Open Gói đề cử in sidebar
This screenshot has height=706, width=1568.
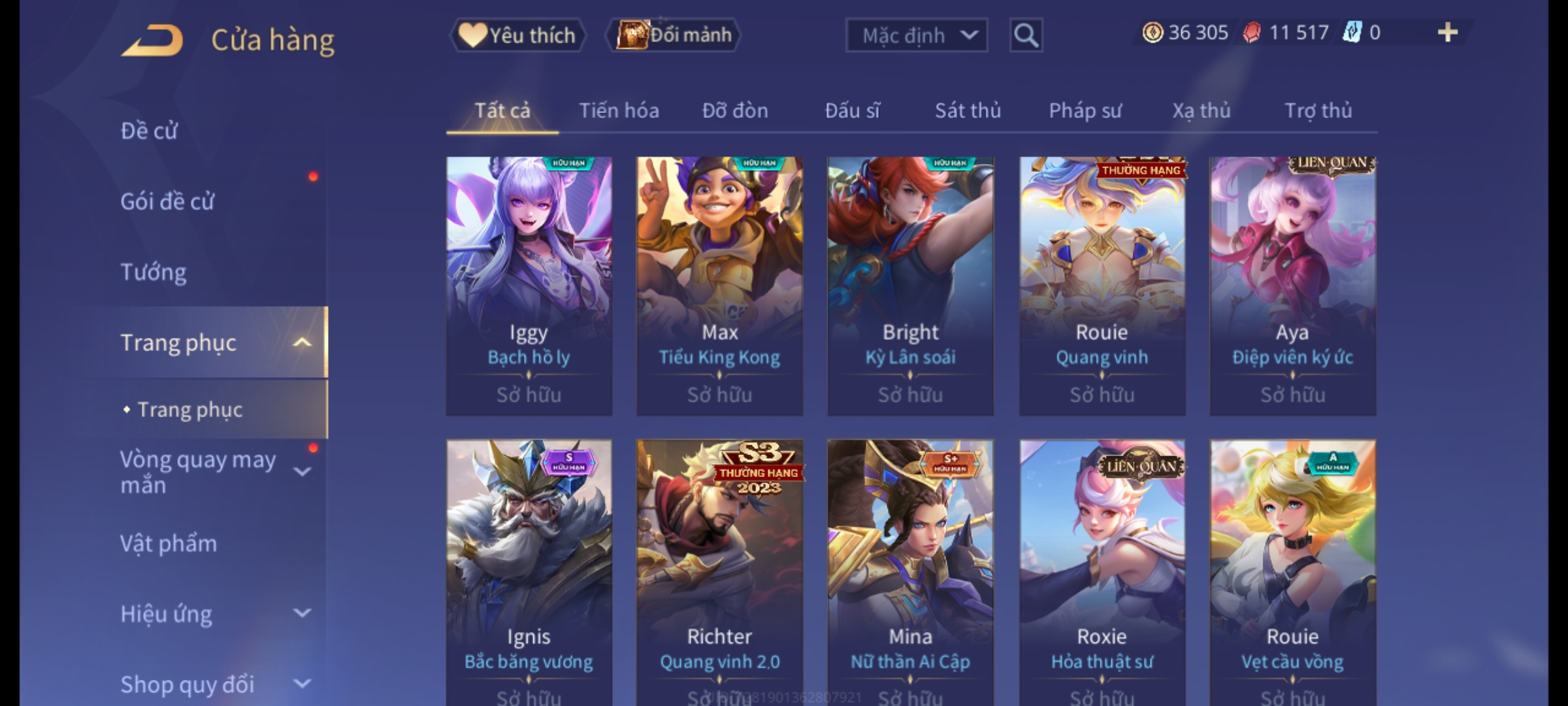click(167, 201)
